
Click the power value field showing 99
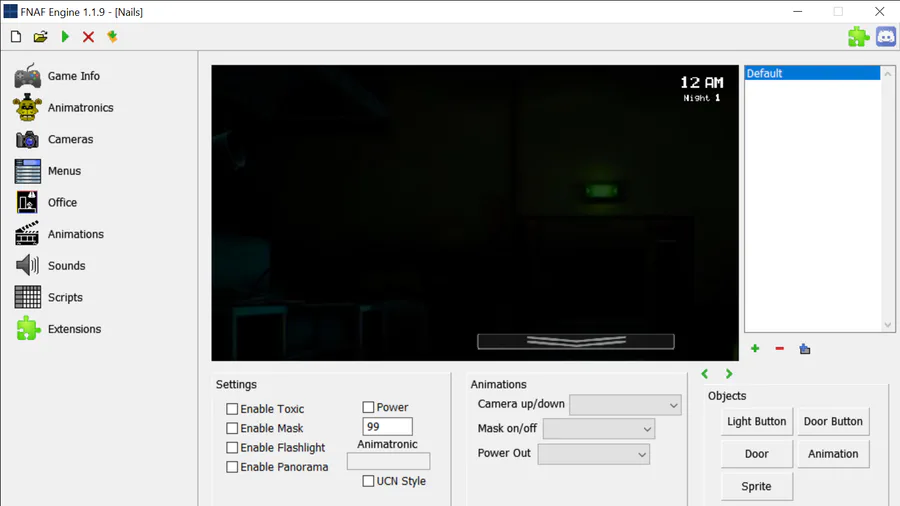pyautogui.click(x=387, y=427)
